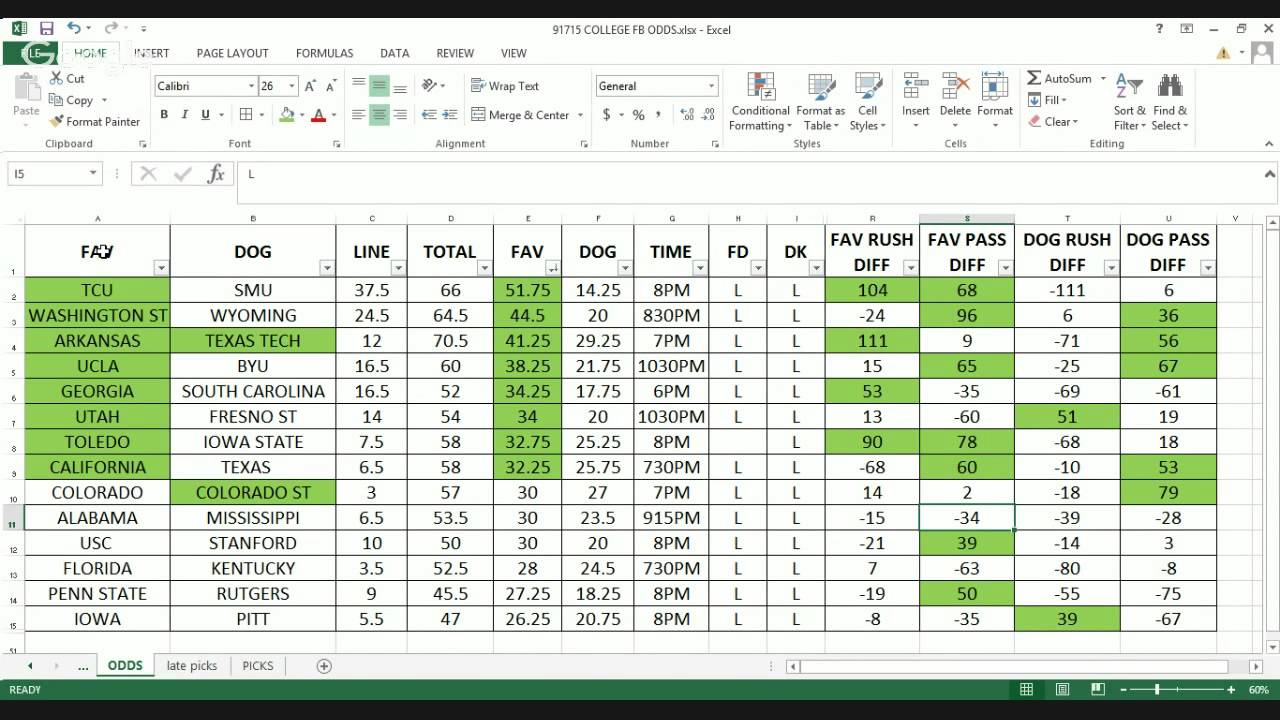1280x720 pixels.
Task: Open the filter dropdown for DOG header in column B
Action: [x=326, y=267]
